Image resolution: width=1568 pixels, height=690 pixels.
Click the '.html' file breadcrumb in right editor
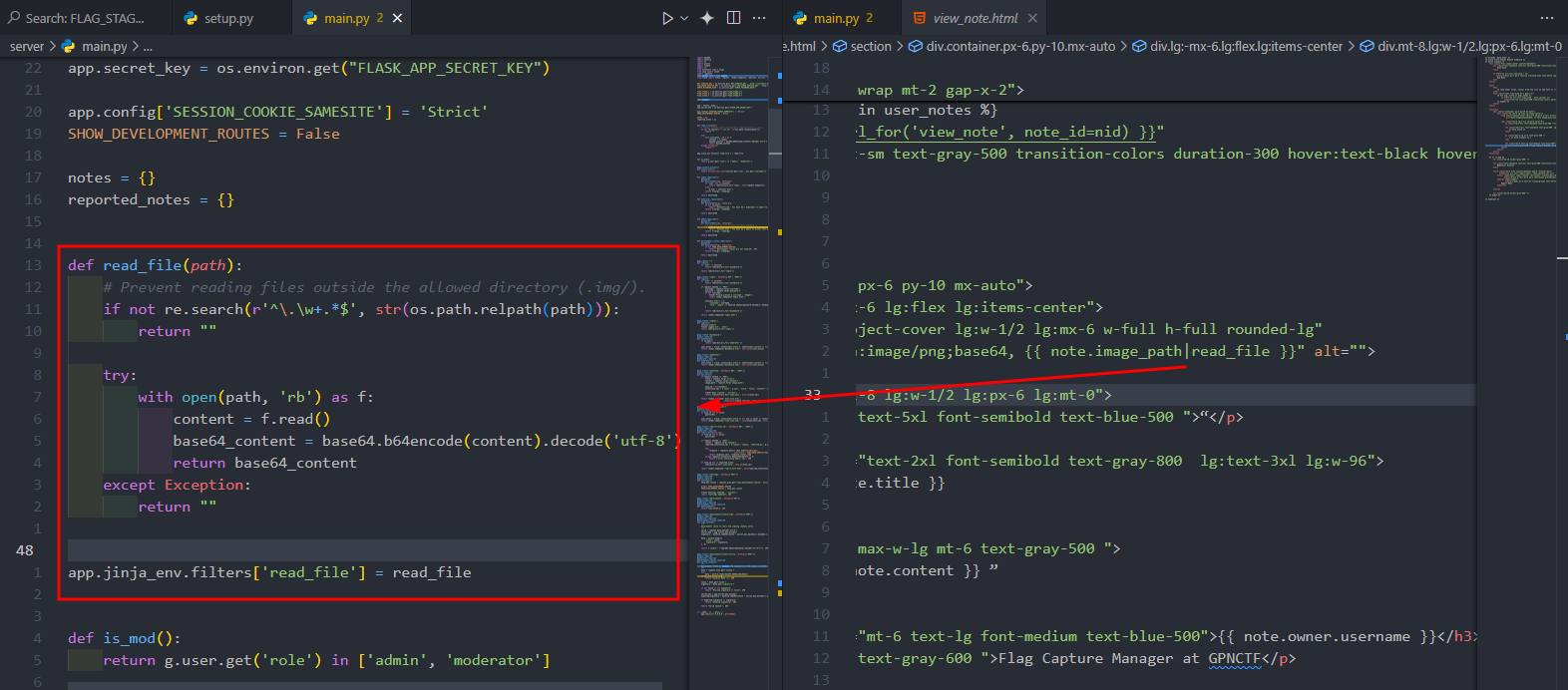[800, 46]
